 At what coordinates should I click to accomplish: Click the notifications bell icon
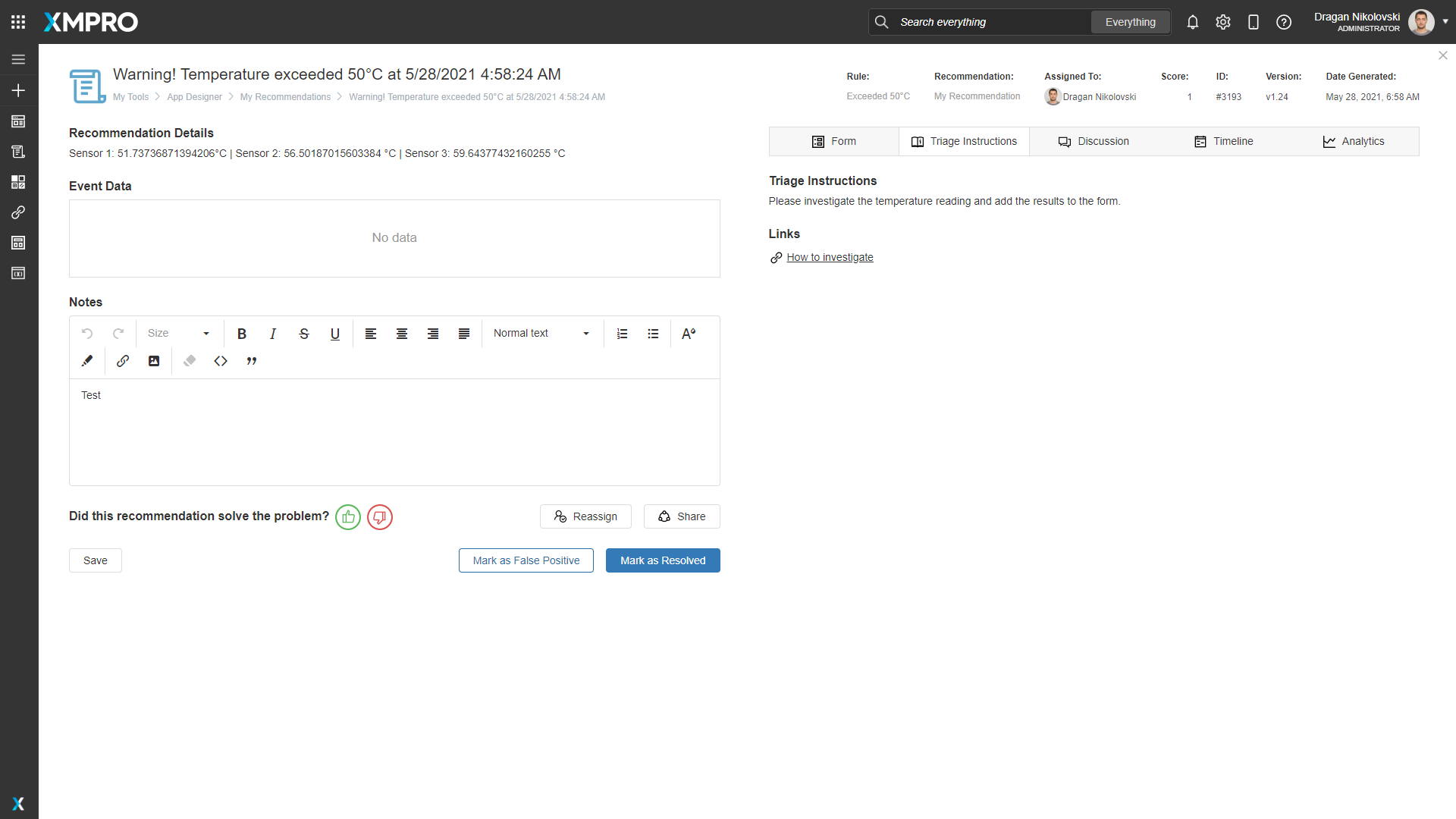coord(1193,22)
